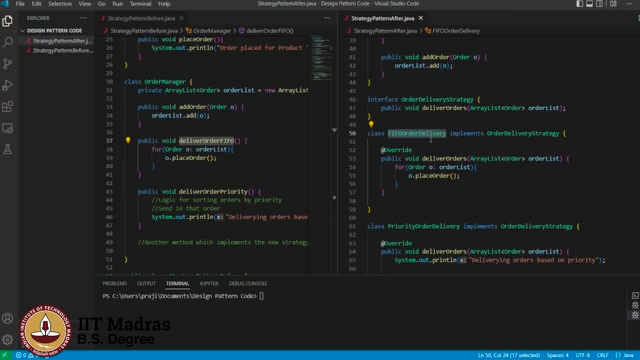Viewport: 640px width, 360px height.
Task: Open the Search view in activity bar
Action: 7,42
